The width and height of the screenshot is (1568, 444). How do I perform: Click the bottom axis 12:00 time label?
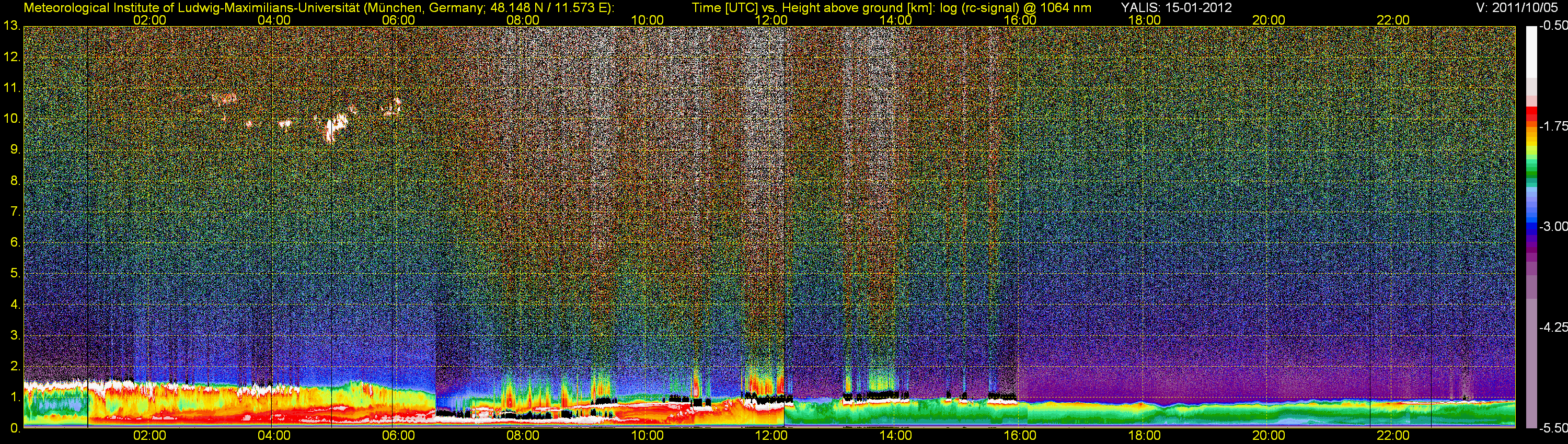(x=771, y=436)
